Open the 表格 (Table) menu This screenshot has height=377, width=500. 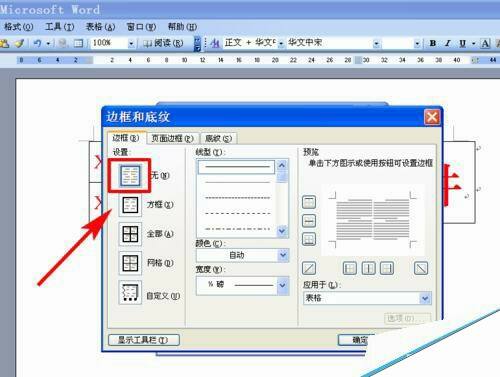coord(100,26)
